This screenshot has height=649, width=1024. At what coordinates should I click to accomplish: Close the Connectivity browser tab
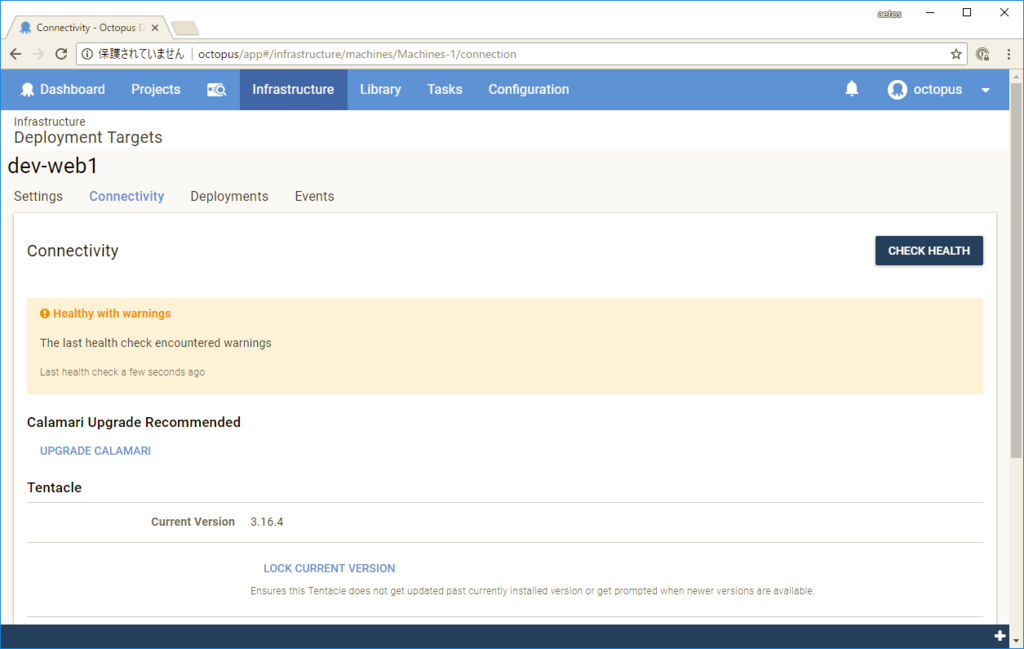[155, 27]
